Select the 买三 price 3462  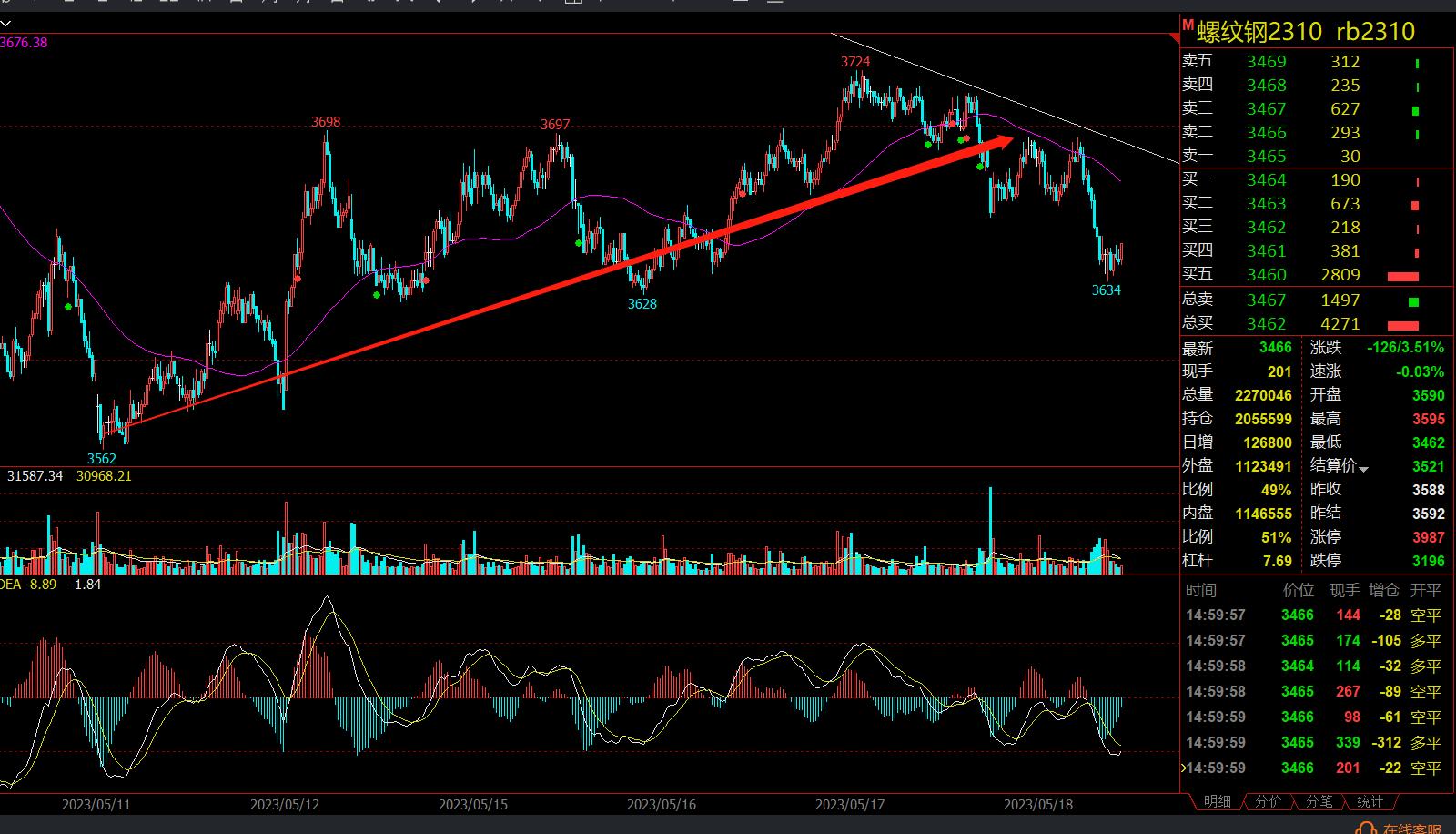coord(1267,228)
